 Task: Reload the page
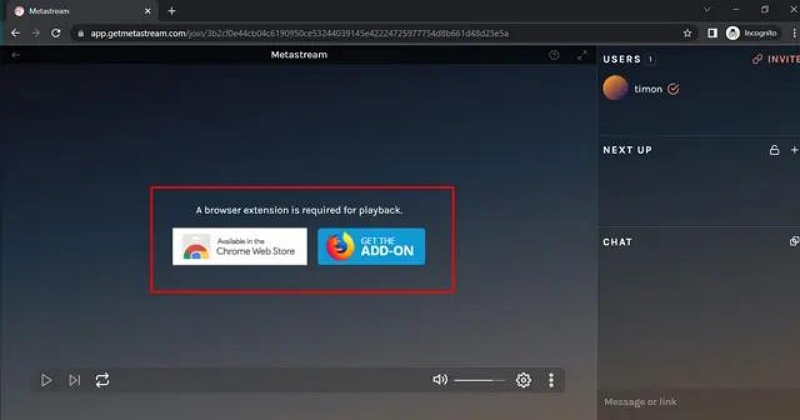pyautogui.click(x=56, y=33)
